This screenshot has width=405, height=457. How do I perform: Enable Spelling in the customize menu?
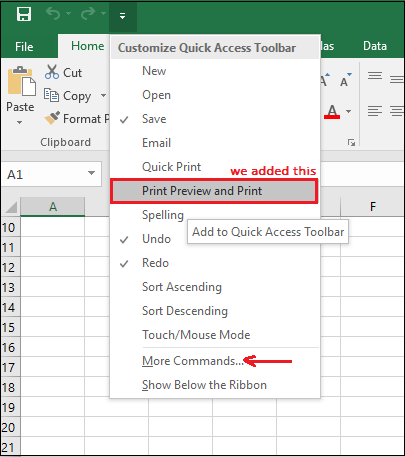coord(215,215)
